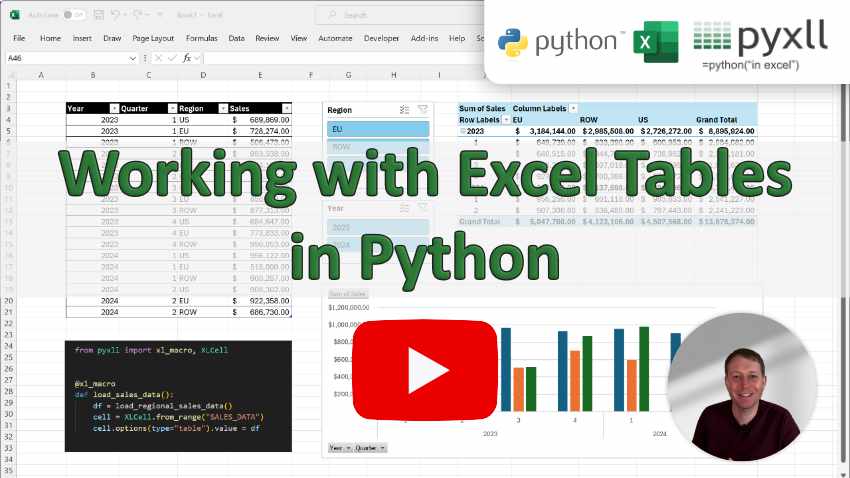Expand the Name Box dropdown arrow

click(x=133, y=58)
